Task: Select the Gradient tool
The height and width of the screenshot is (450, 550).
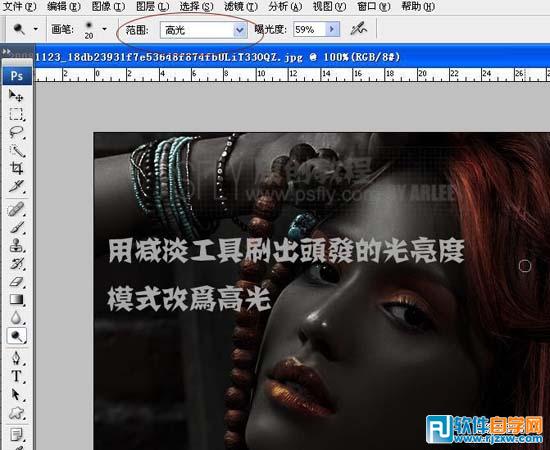Action: coord(16,300)
